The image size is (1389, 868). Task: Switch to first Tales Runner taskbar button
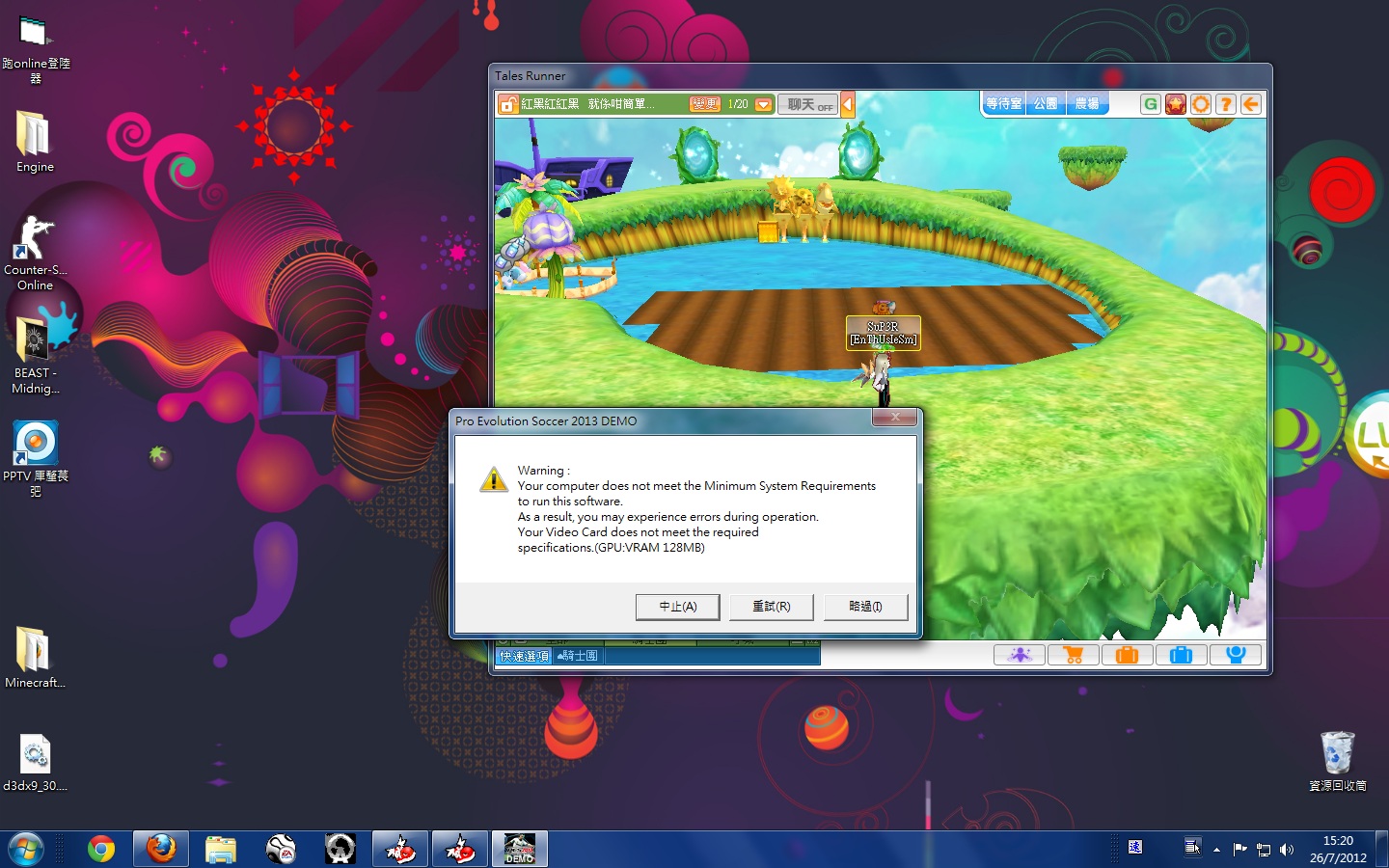click(400, 849)
